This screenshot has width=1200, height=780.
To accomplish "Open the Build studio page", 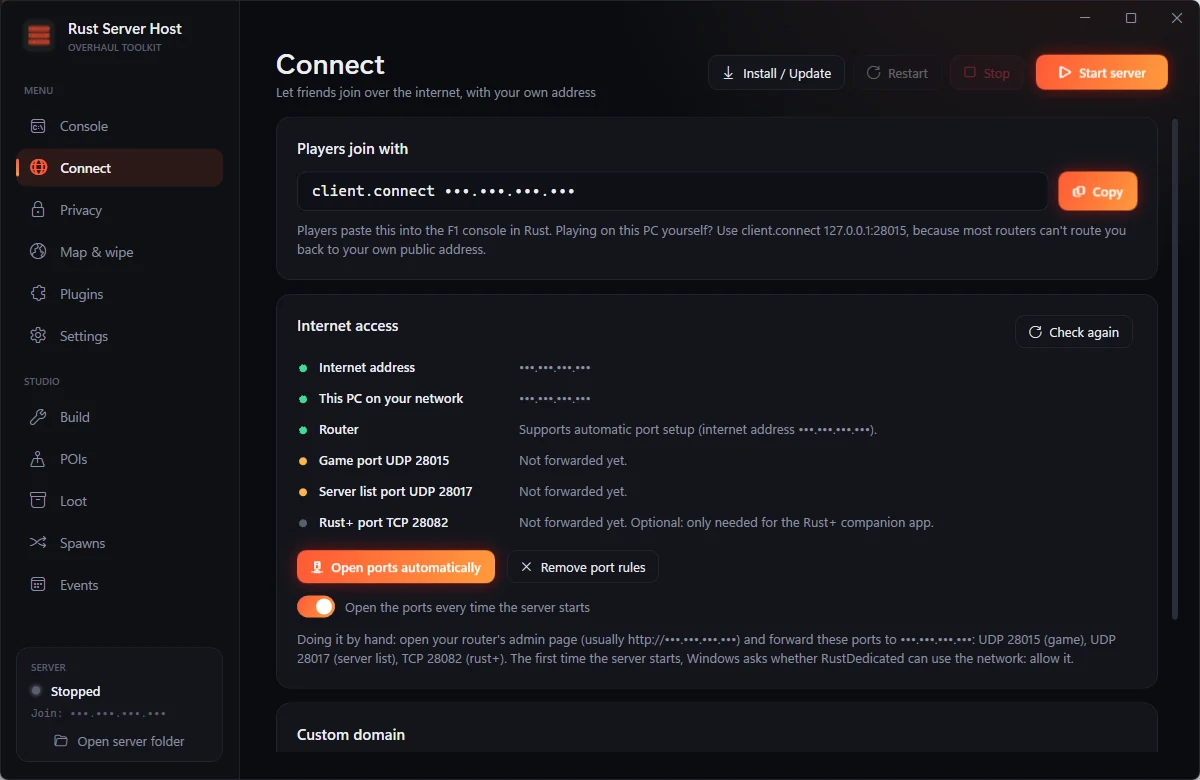I will (x=119, y=417).
